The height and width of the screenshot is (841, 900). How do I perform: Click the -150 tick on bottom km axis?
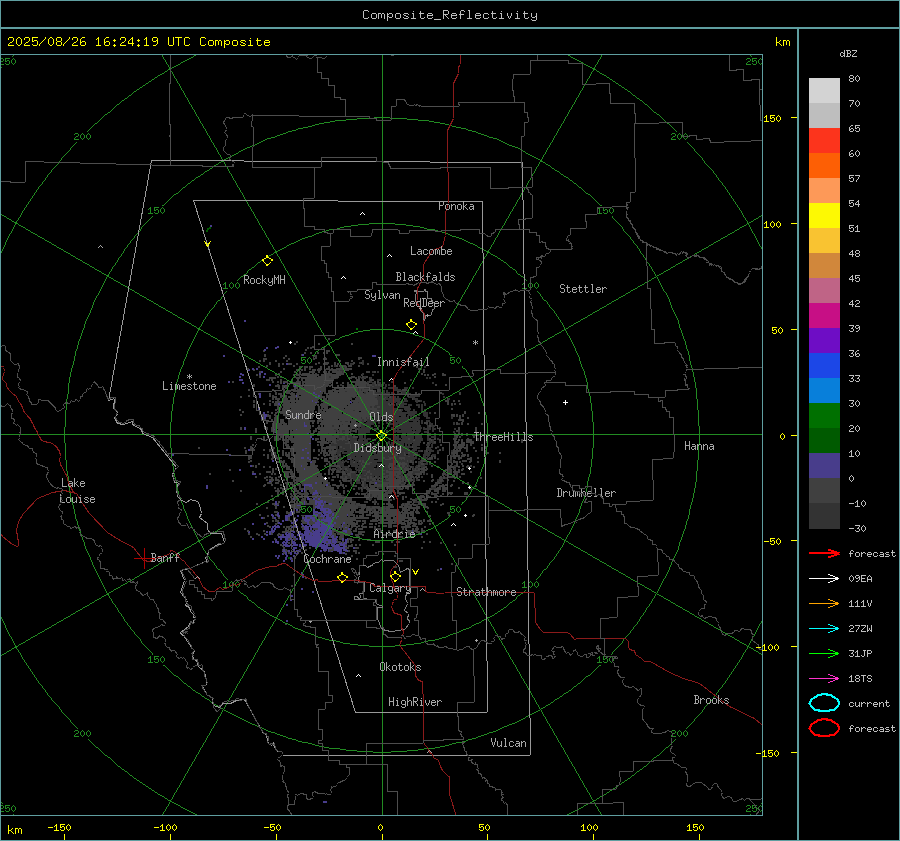[59, 827]
